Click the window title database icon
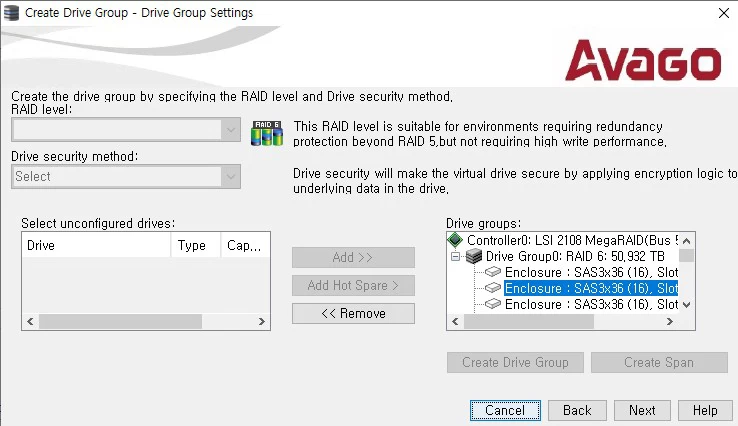The width and height of the screenshot is (738, 426). click(11, 13)
